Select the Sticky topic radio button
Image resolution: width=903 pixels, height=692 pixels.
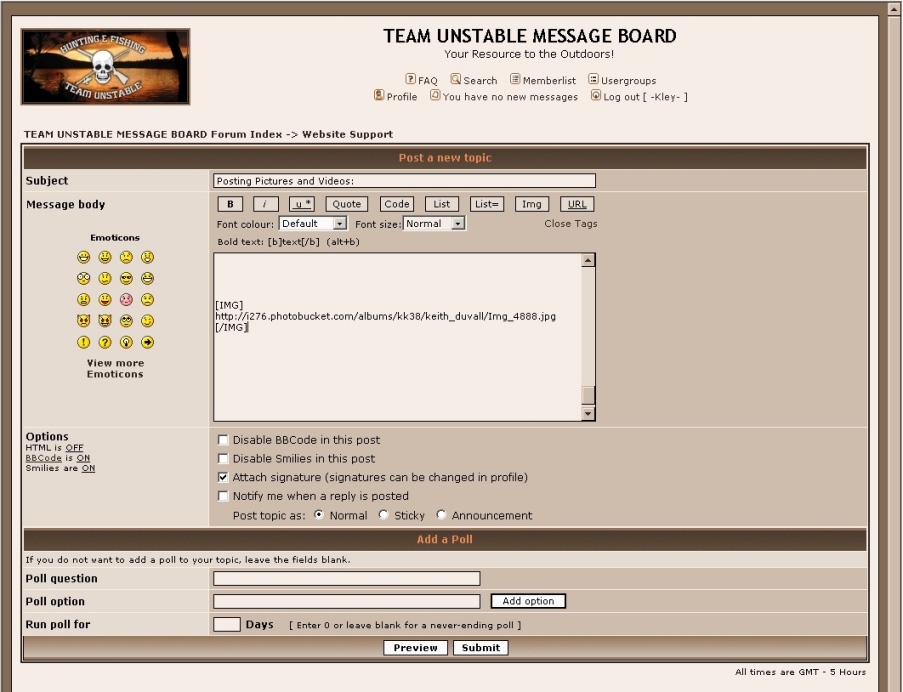pos(384,516)
